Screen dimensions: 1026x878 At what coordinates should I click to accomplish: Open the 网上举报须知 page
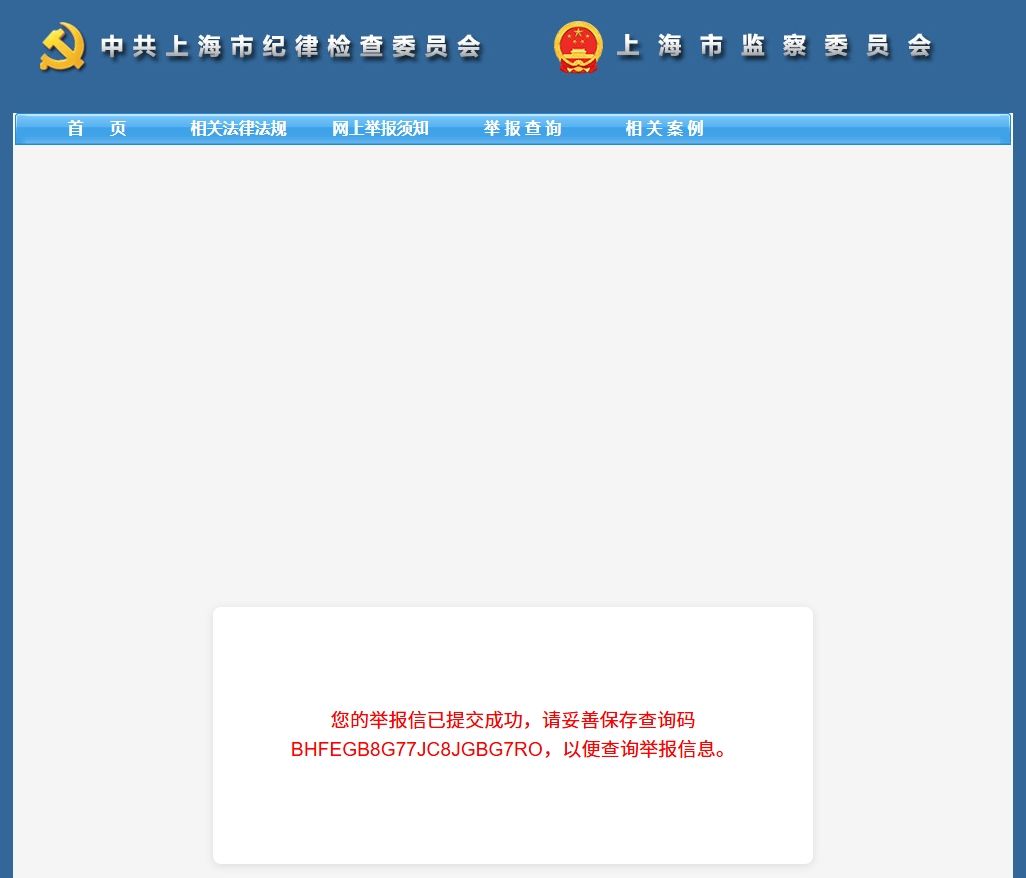pyautogui.click(x=380, y=129)
